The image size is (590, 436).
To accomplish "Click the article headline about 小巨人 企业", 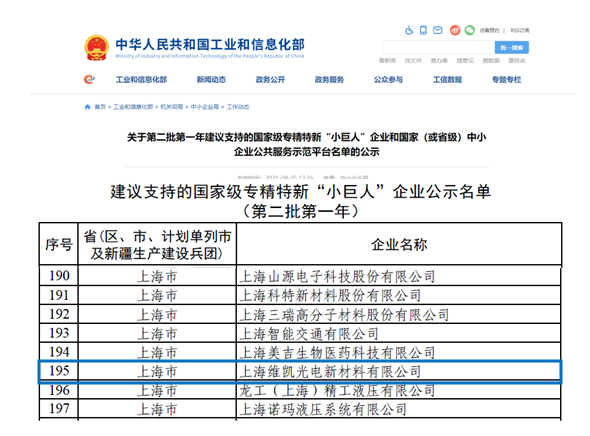I will [307, 144].
